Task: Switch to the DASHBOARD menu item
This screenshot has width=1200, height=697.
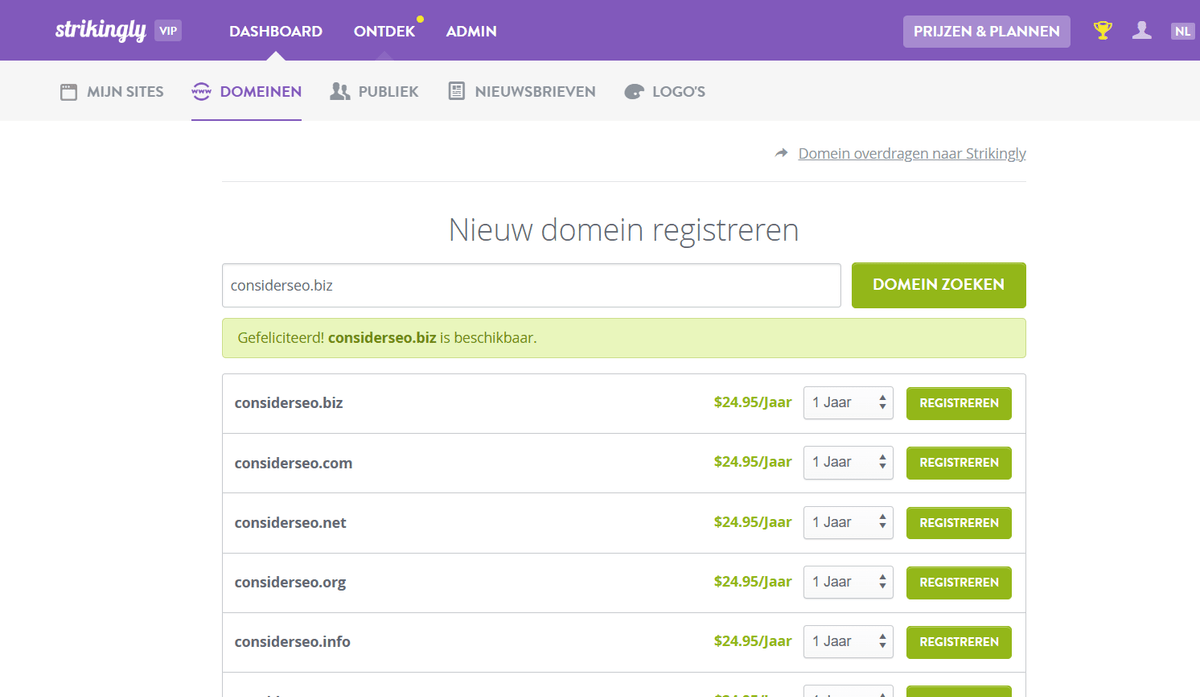Action: (x=275, y=31)
